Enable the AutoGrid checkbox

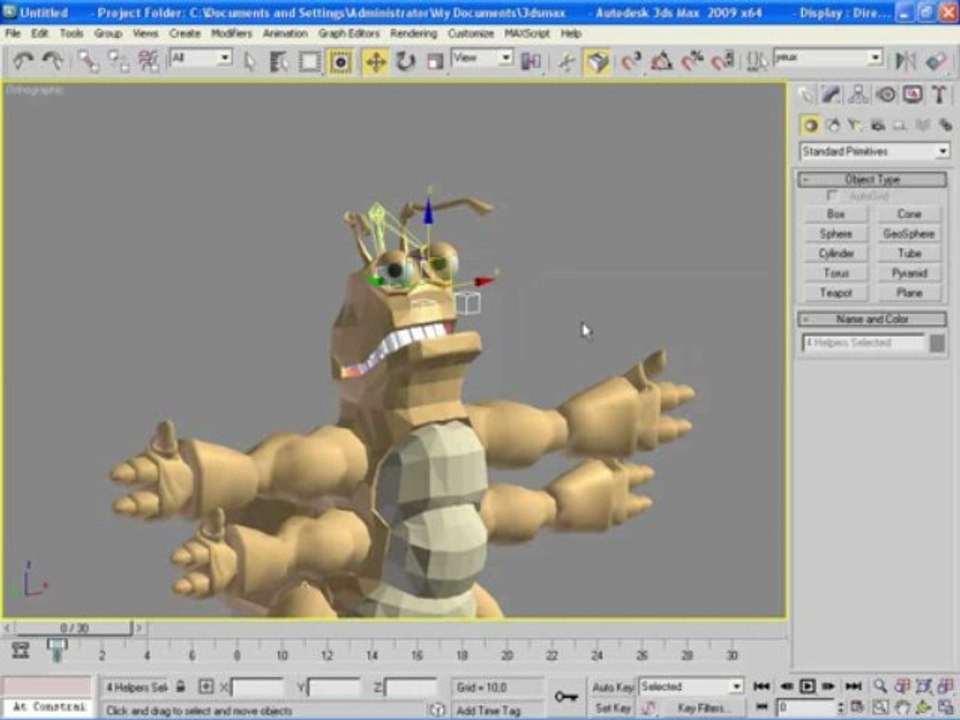tap(832, 195)
